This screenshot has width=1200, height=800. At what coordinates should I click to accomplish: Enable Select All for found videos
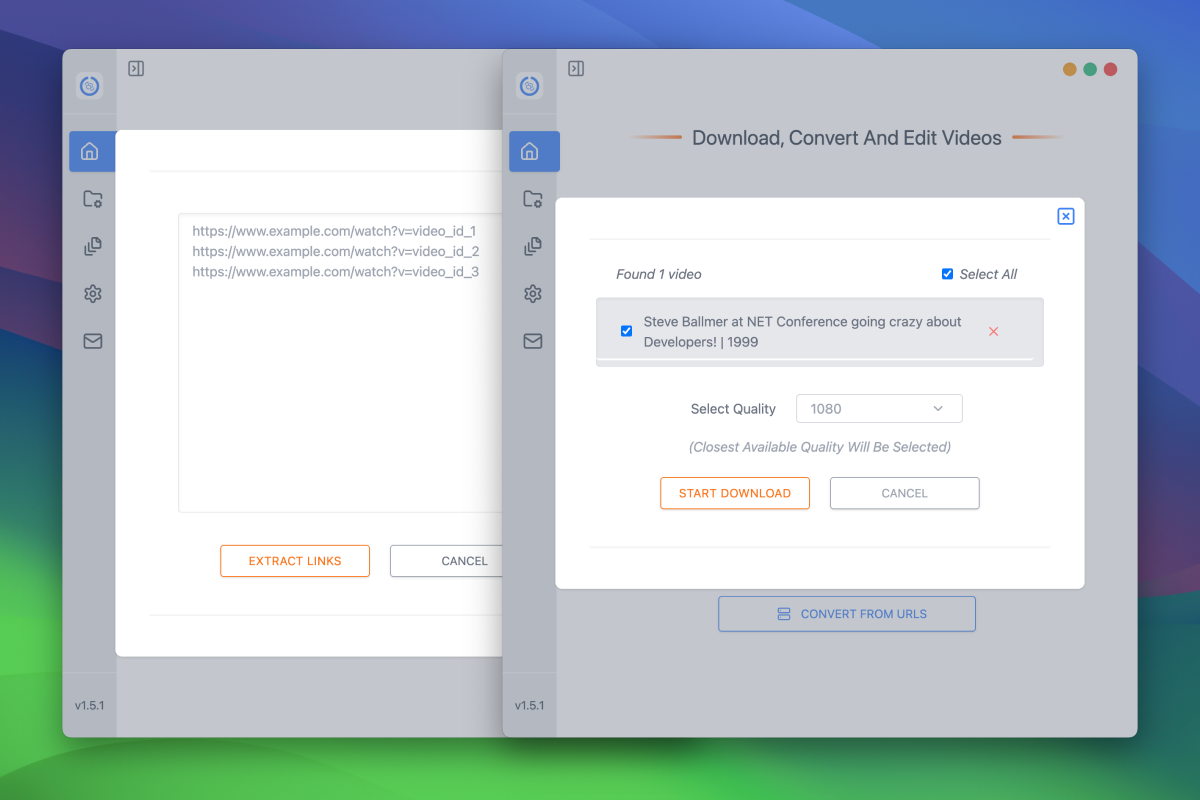pyautogui.click(x=947, y=273)
